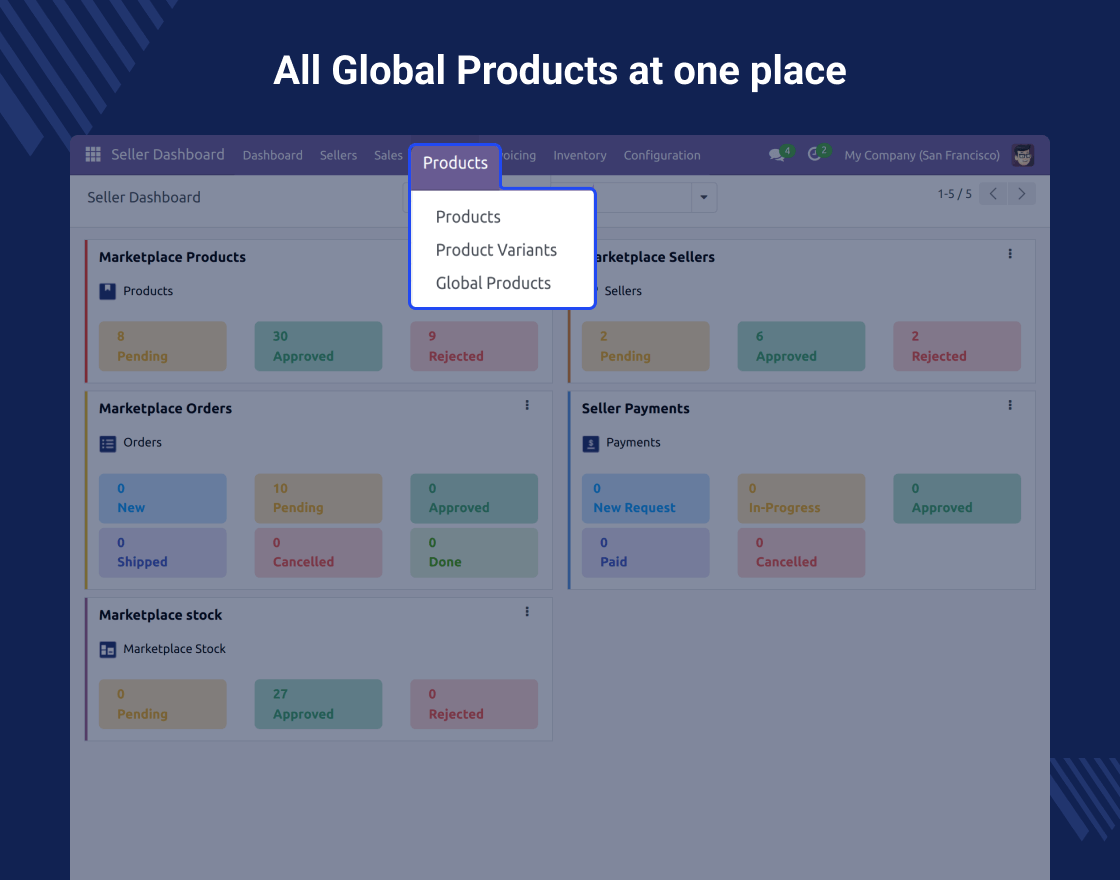Open 0 Cancelled orders tile

[319, 552]
